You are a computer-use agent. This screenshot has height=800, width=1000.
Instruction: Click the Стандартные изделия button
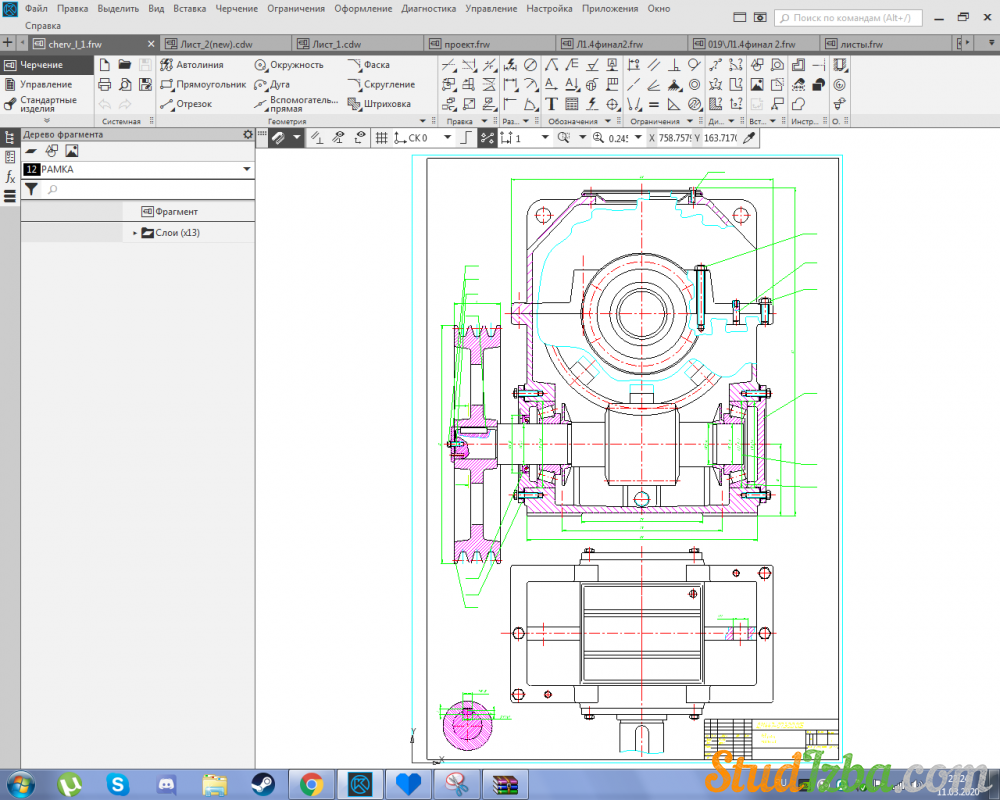(x=47, y=104)
